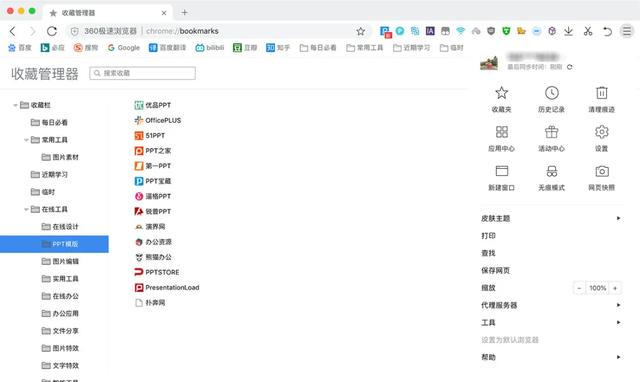Image resolution: width=640 pixels, height=382 pixels.
Task: Increase zoom with plus button
Action: point(615,288)
